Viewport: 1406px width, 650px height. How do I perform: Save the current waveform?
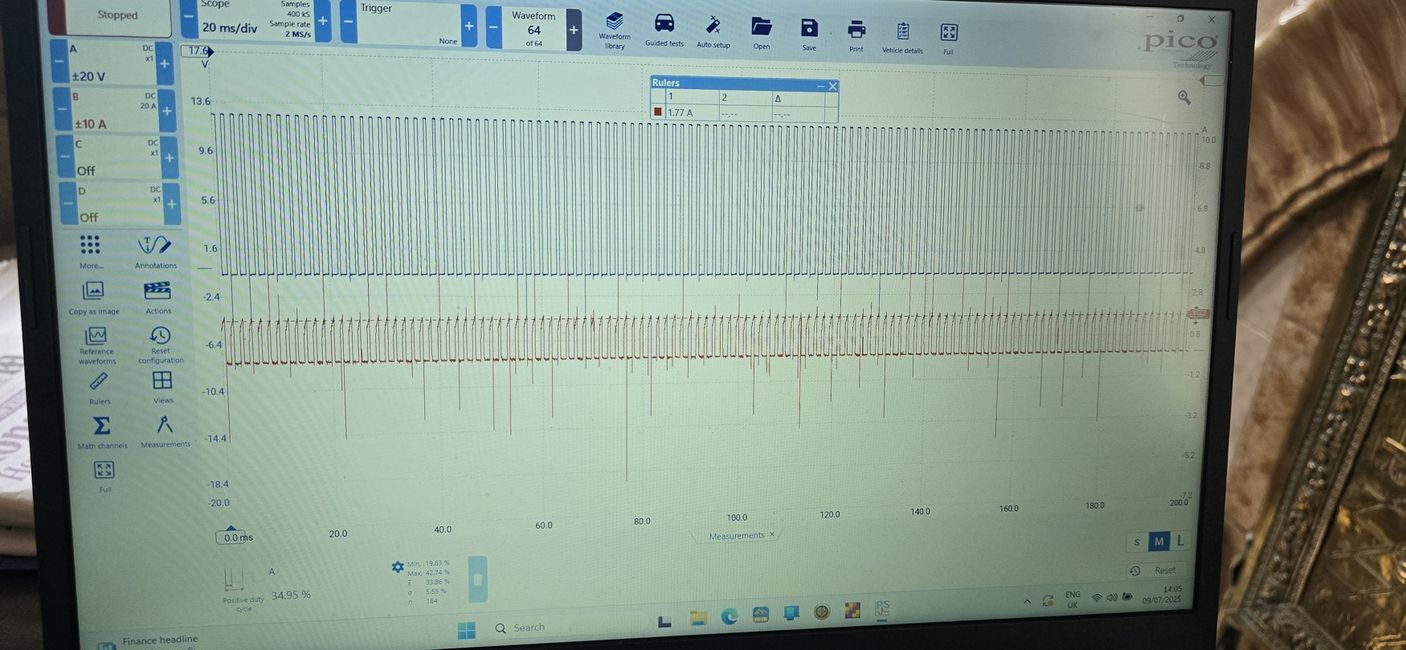click(809, 32)
